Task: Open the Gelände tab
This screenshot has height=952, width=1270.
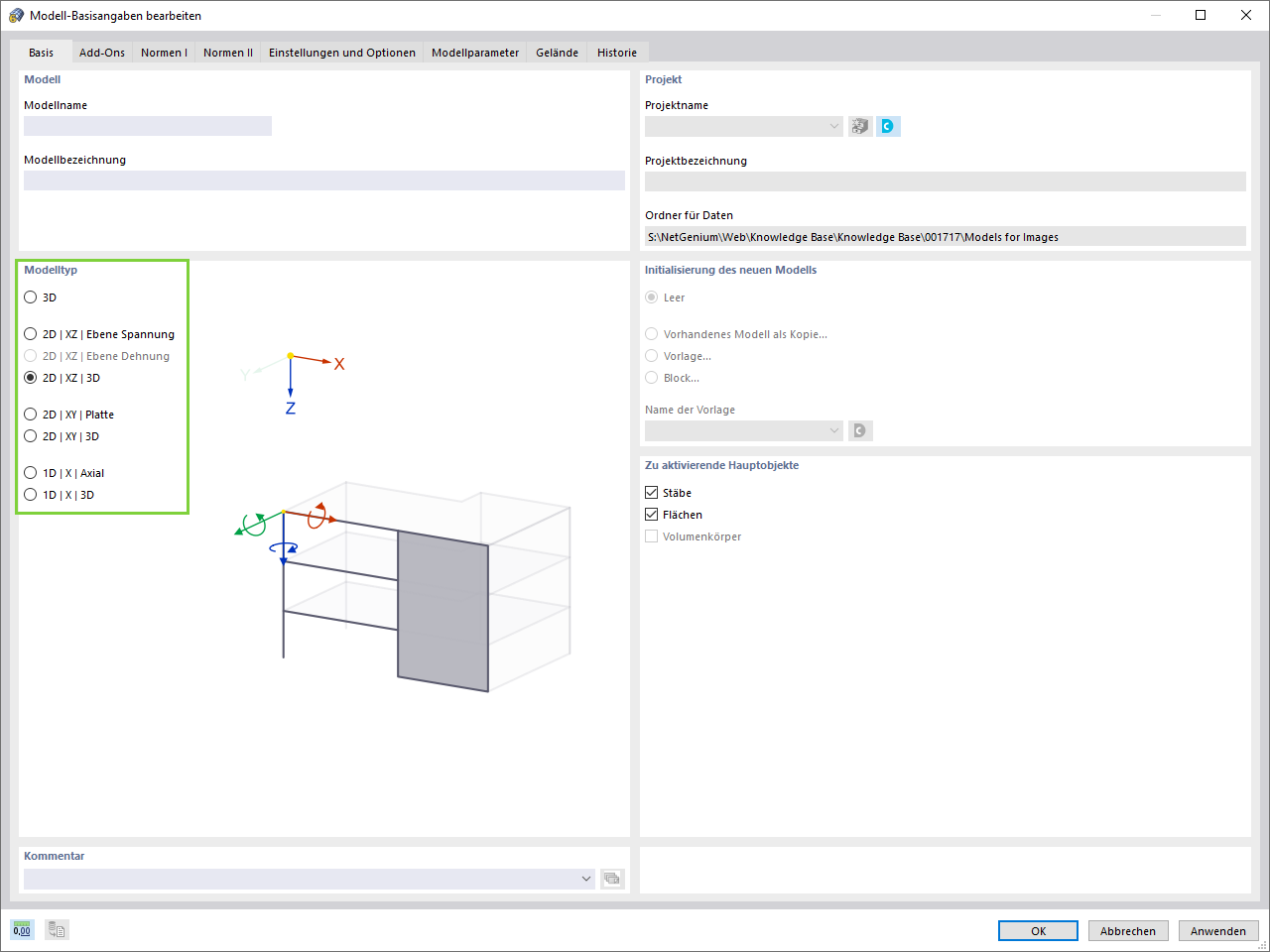Action: [556, 53]
